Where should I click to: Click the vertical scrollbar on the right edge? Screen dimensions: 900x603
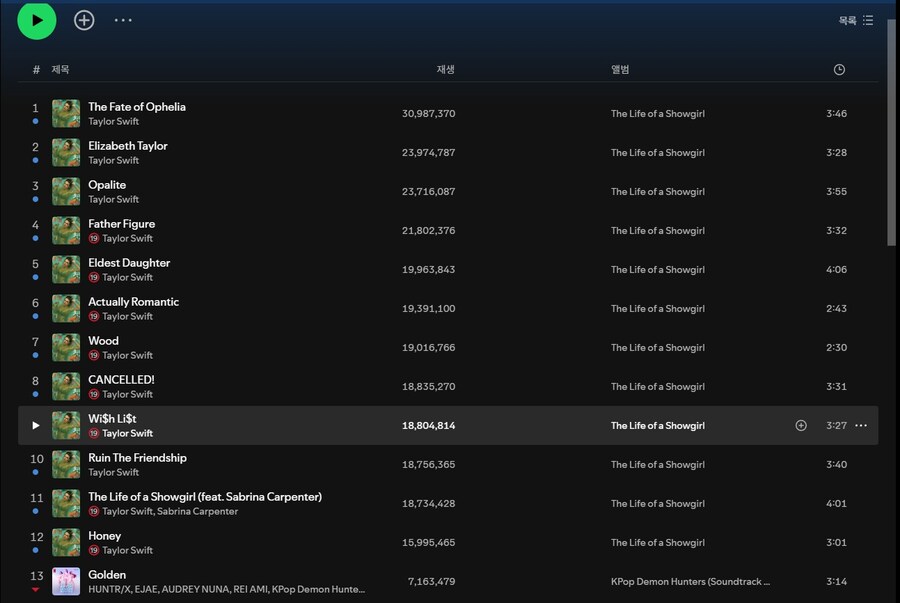(x=892, y=130)
